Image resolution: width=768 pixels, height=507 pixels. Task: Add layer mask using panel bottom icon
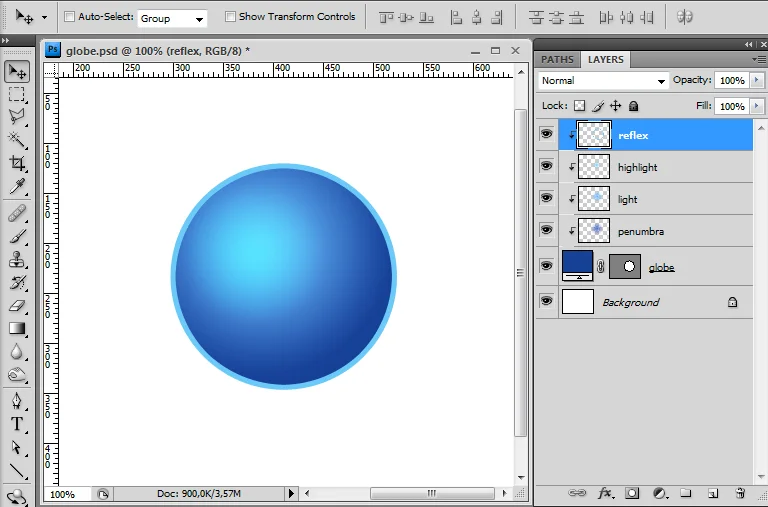632,493
